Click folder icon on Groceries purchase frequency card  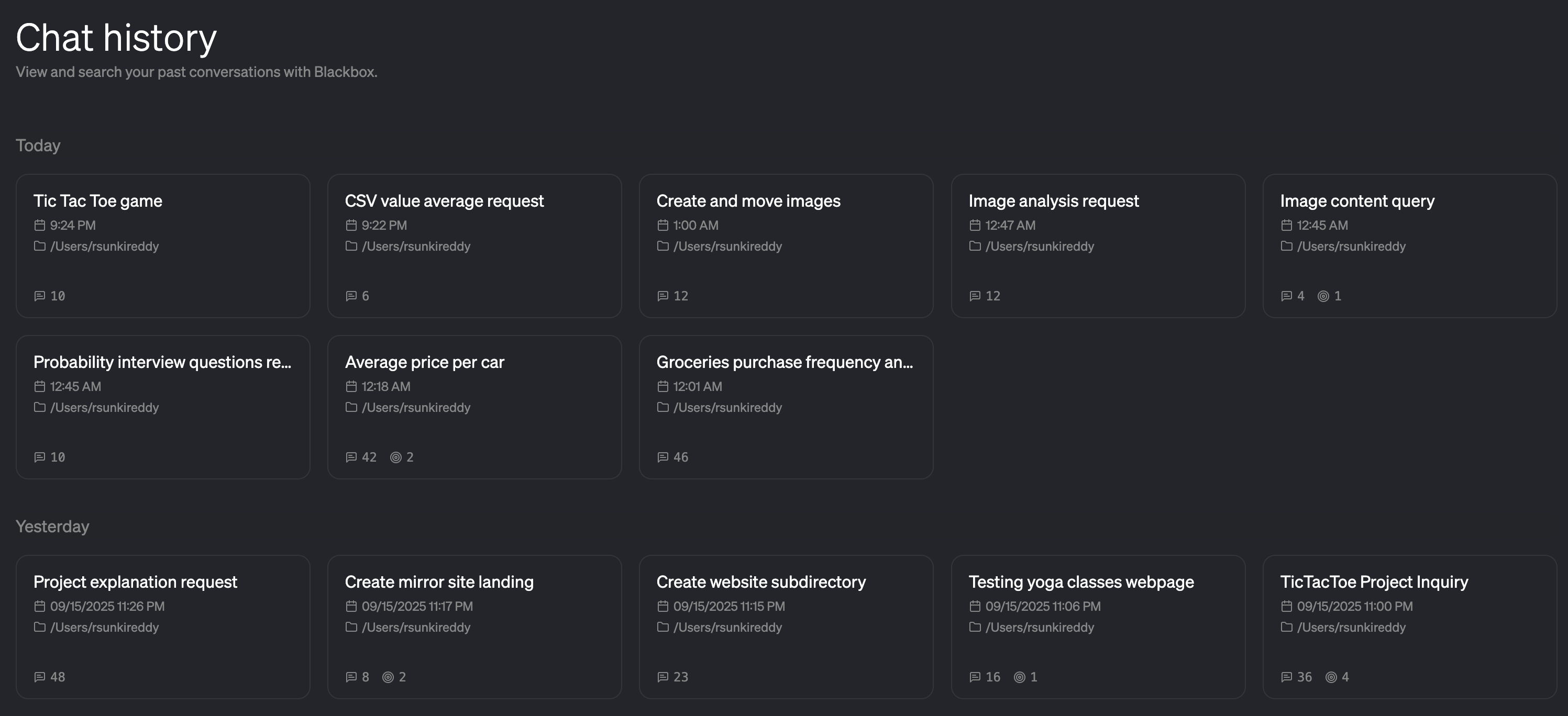(663, 407)
